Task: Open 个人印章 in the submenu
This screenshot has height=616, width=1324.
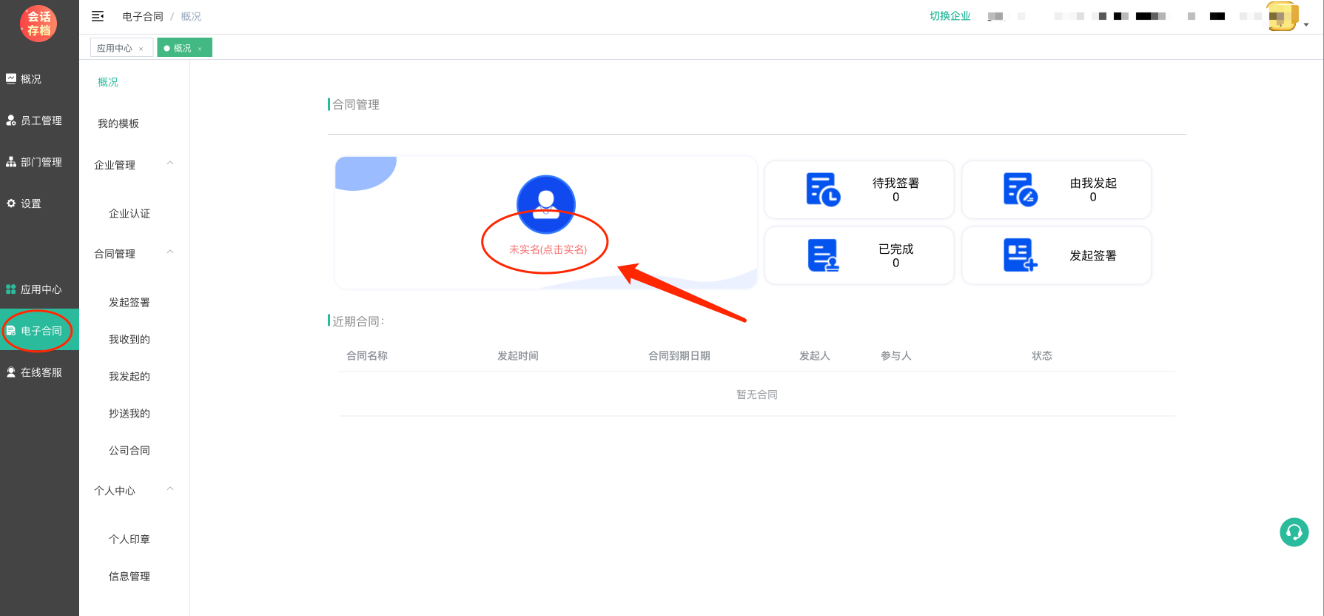Action: tap(129, 539)
